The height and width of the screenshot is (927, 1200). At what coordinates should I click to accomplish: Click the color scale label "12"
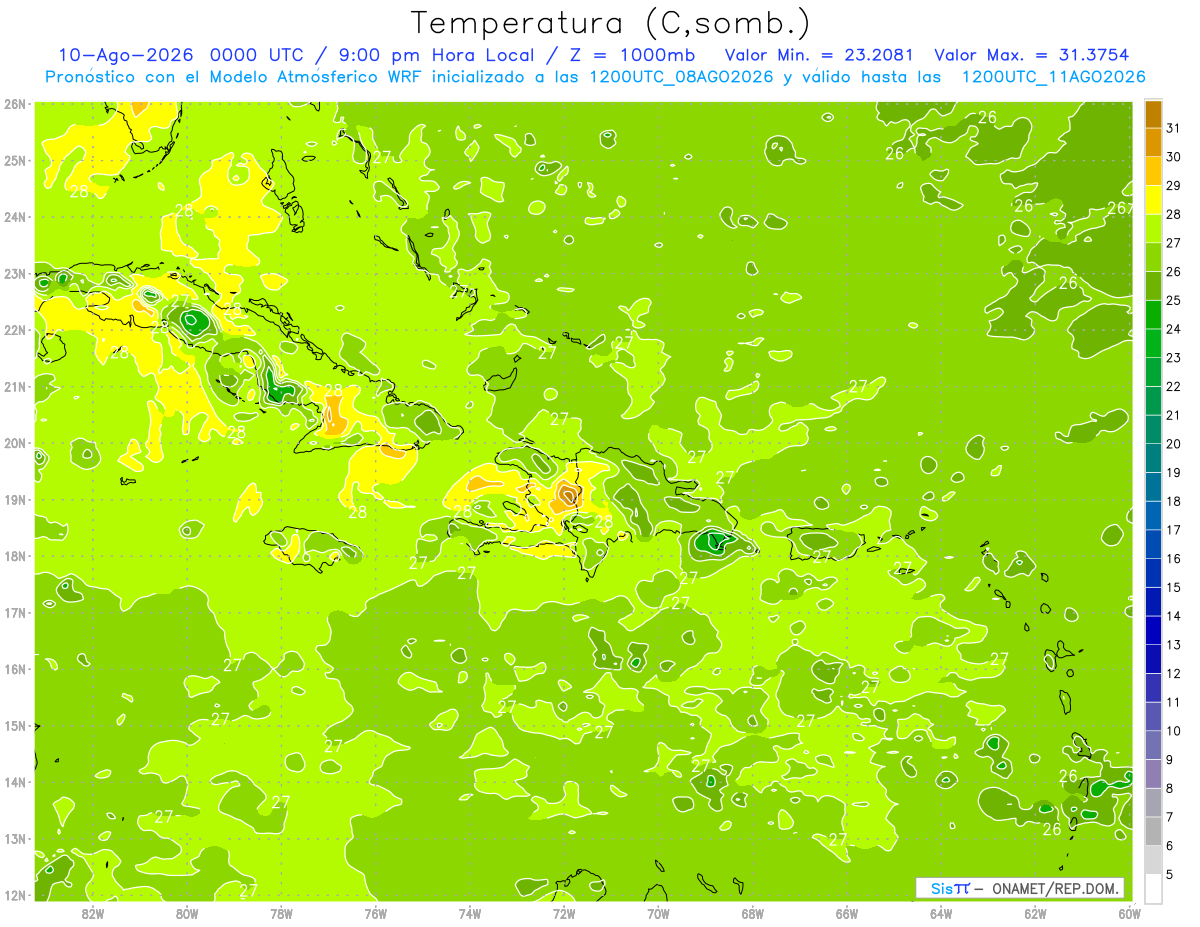tap(1173, 673)
